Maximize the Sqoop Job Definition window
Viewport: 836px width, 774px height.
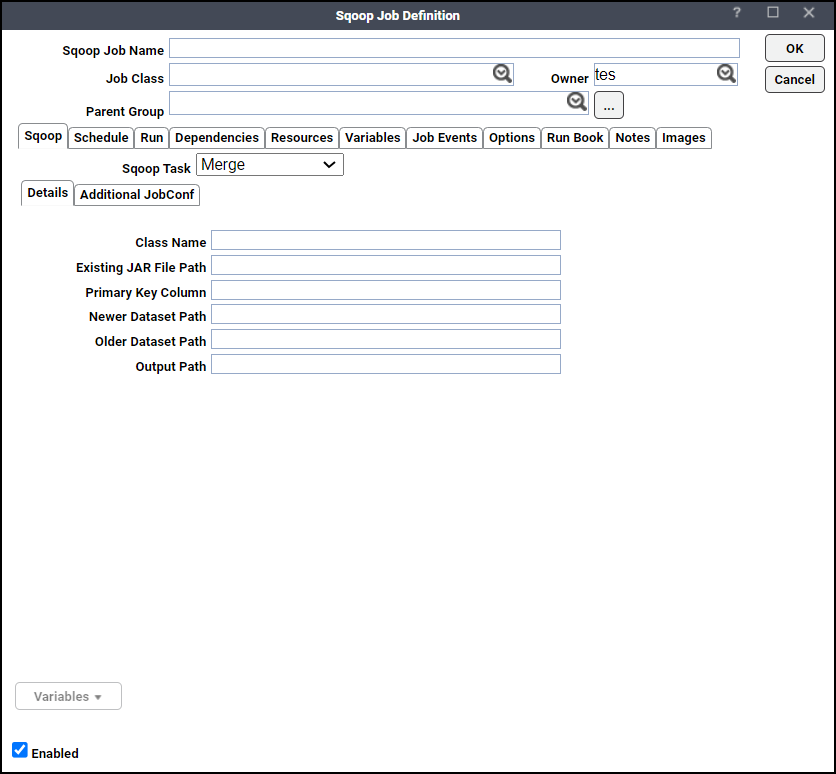tap(773, 13)
